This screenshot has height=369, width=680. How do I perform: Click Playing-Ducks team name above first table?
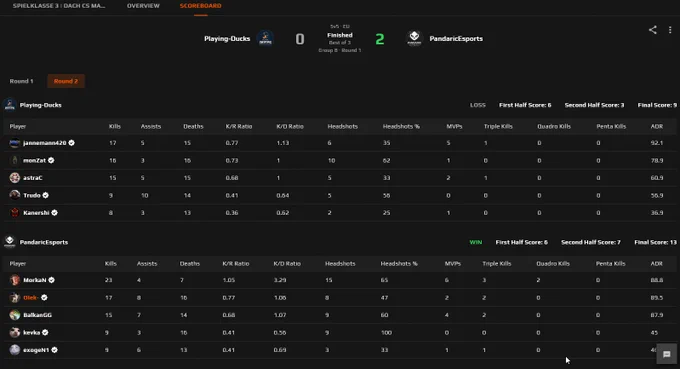40,105
